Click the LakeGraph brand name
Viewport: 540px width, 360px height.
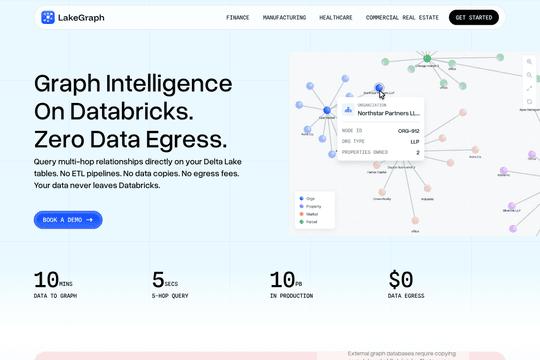coord(81,18)
